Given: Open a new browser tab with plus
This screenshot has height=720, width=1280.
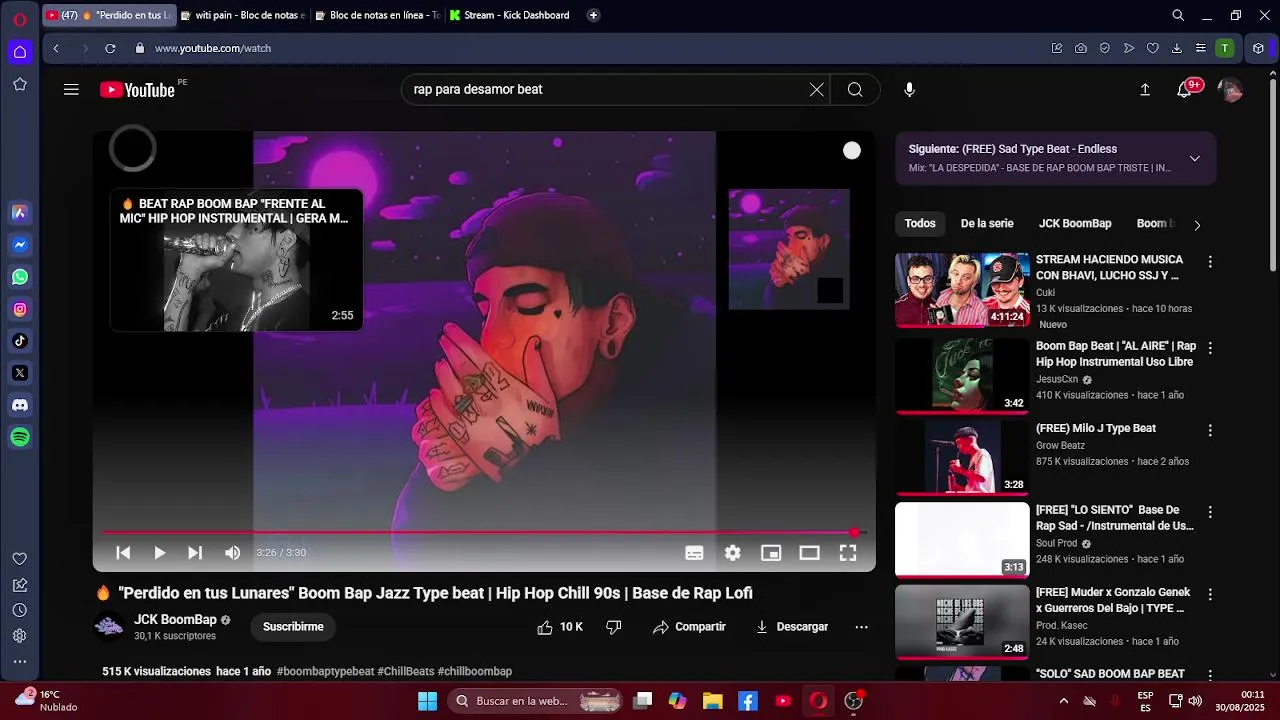Looking at the screenshot, I should (593, 15).
